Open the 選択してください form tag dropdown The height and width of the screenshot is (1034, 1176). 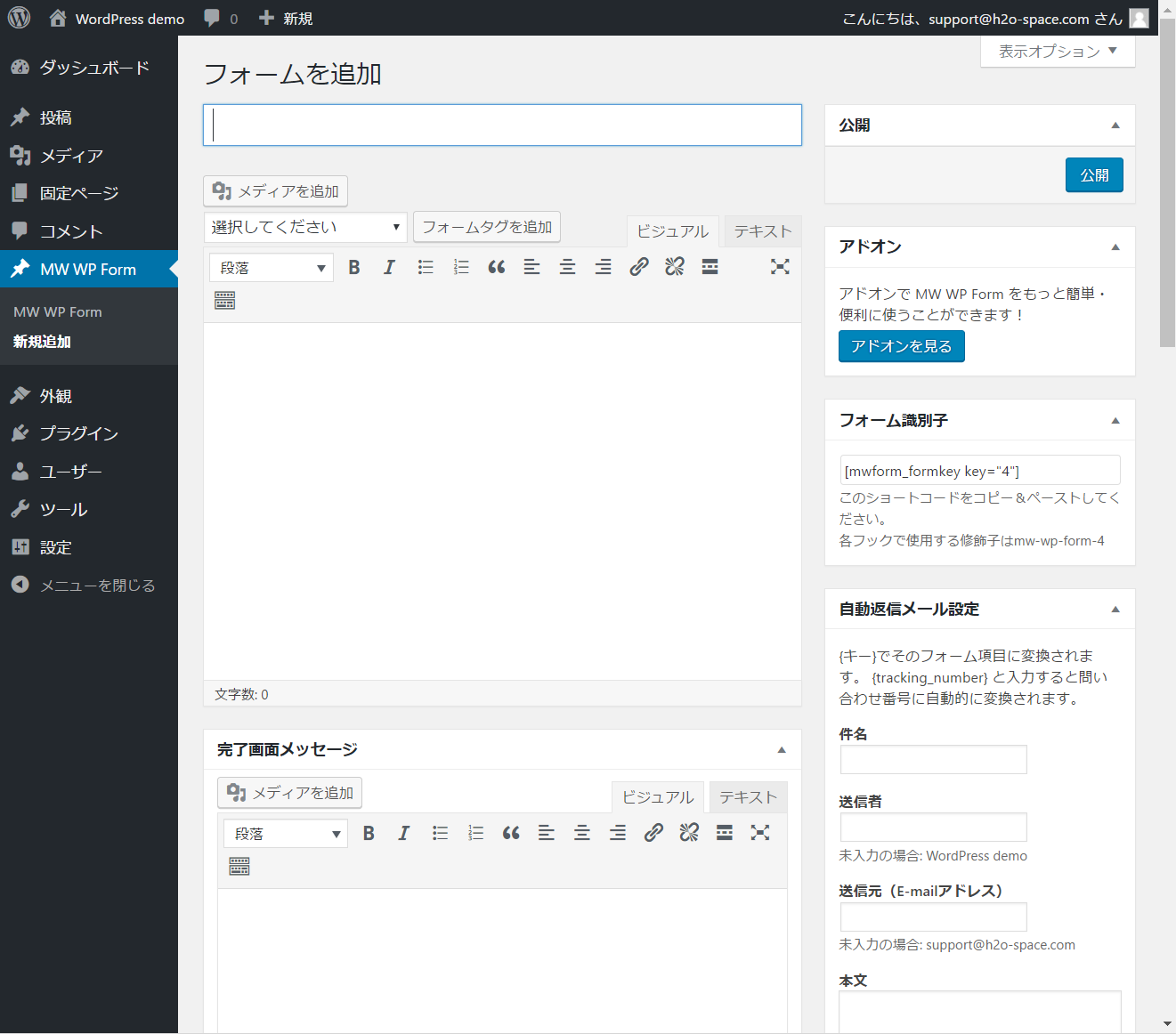(305, 228)
